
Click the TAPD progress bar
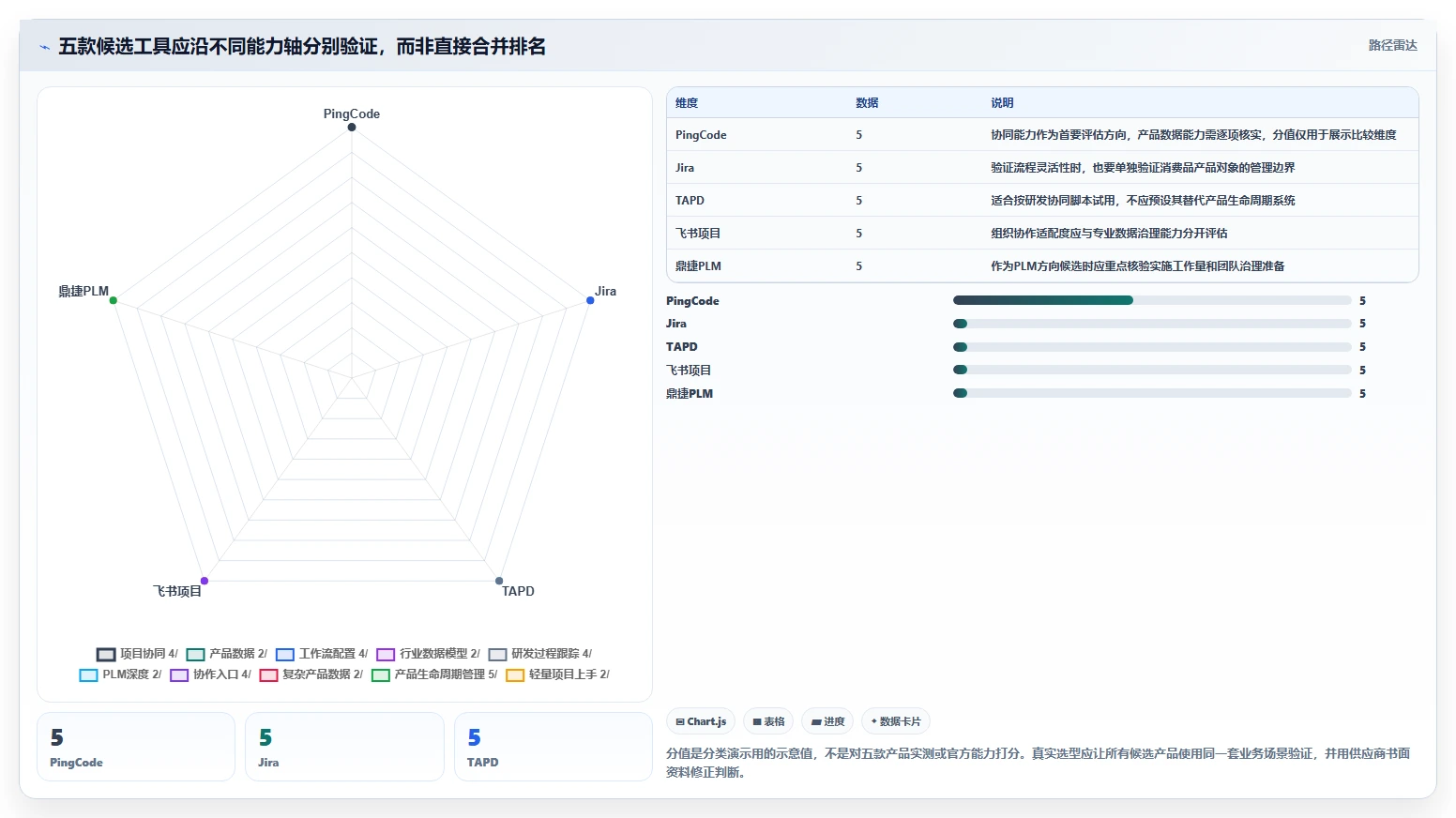pyautogui.click(x=1152, y=347)
